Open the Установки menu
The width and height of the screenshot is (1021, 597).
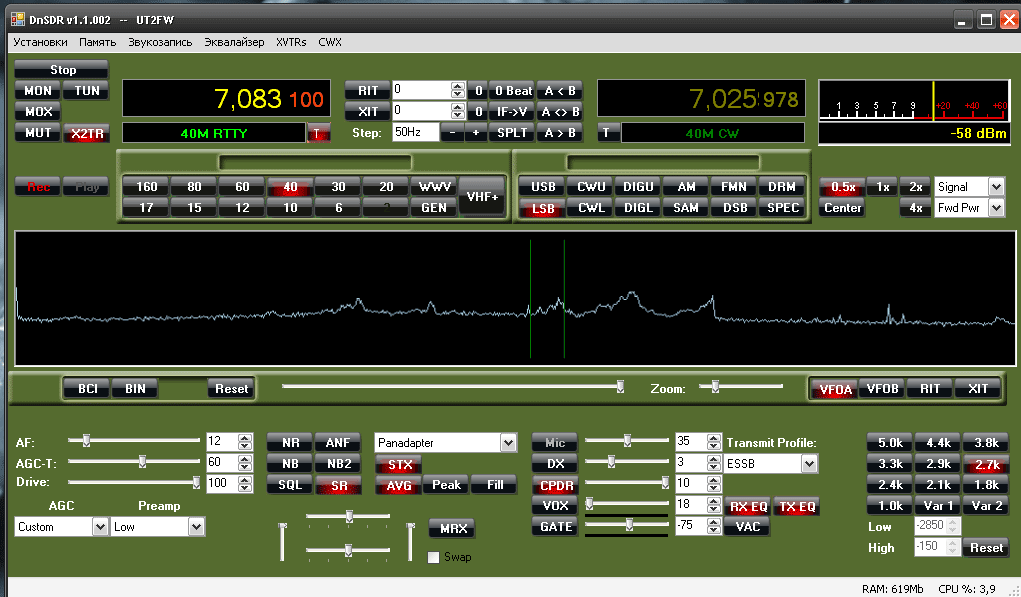[x=40, y=42]
